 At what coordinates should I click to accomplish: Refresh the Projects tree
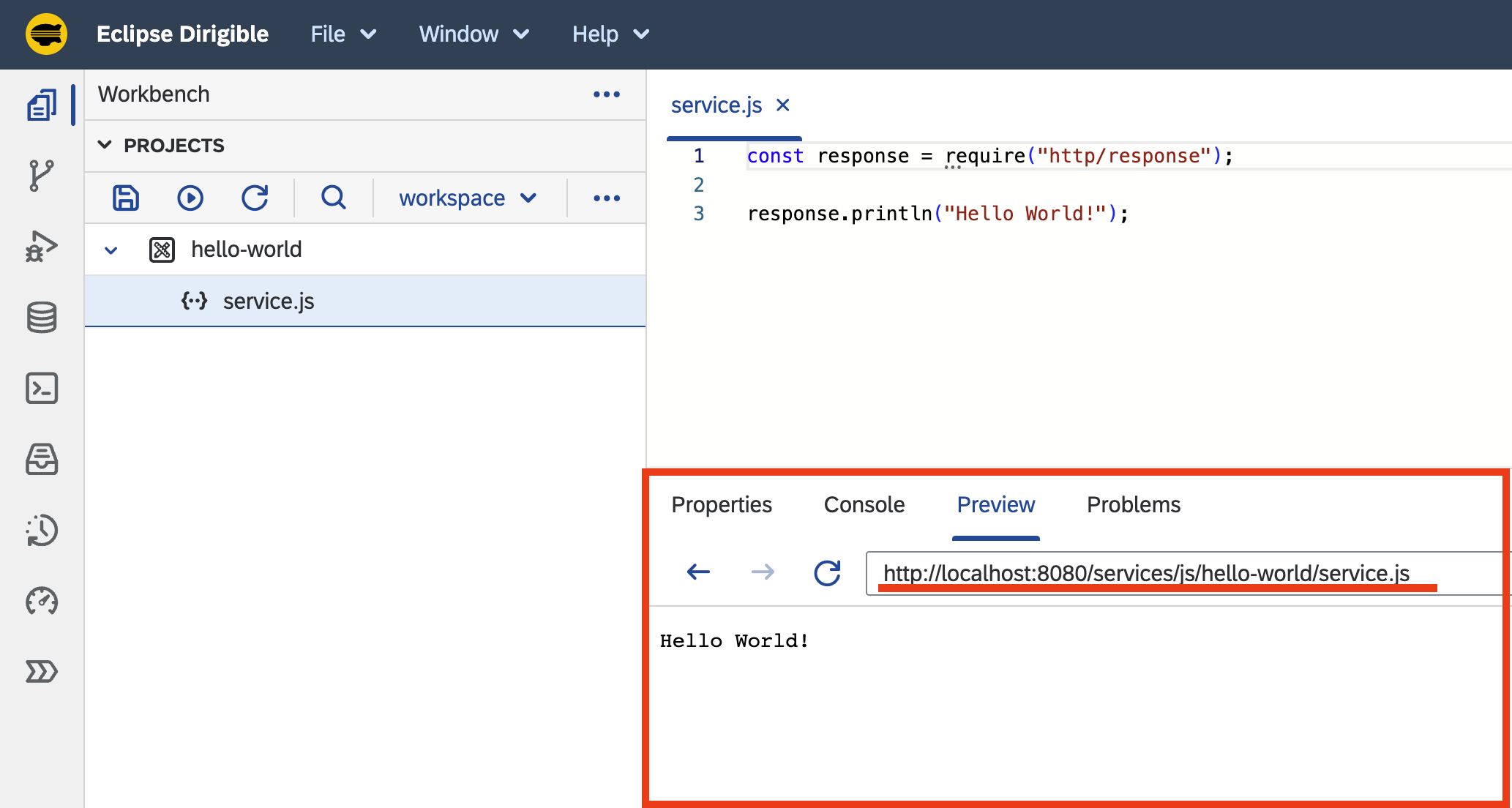point(254,198)
